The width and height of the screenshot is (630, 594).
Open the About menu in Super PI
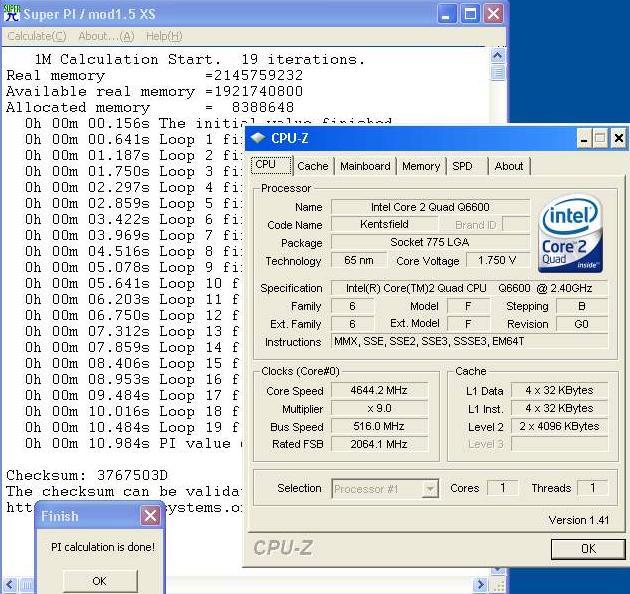pyautogui.click(x=106, y=36)
